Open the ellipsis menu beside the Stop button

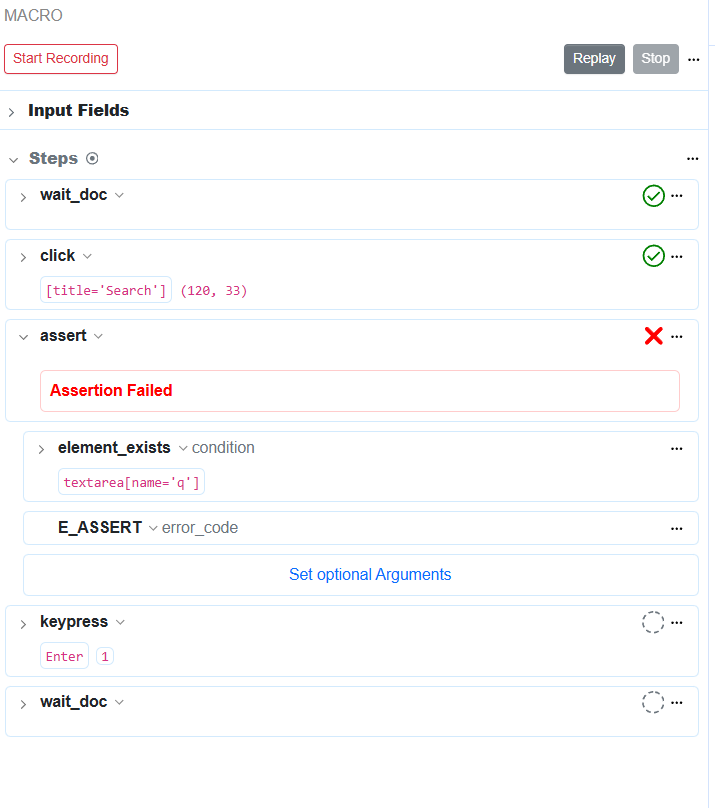[694, 59]
